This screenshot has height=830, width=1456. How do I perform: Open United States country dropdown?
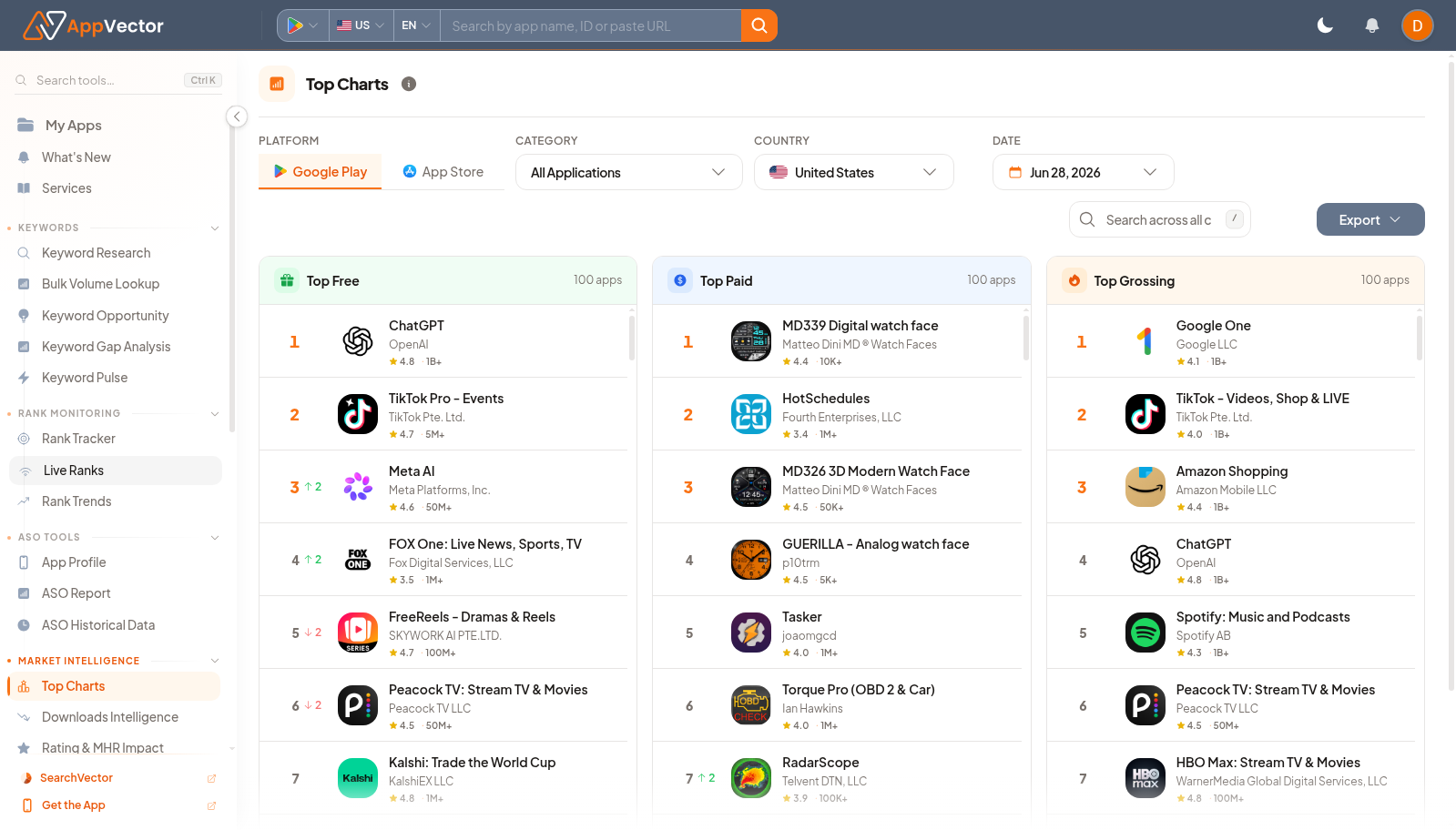coord(853,172)
